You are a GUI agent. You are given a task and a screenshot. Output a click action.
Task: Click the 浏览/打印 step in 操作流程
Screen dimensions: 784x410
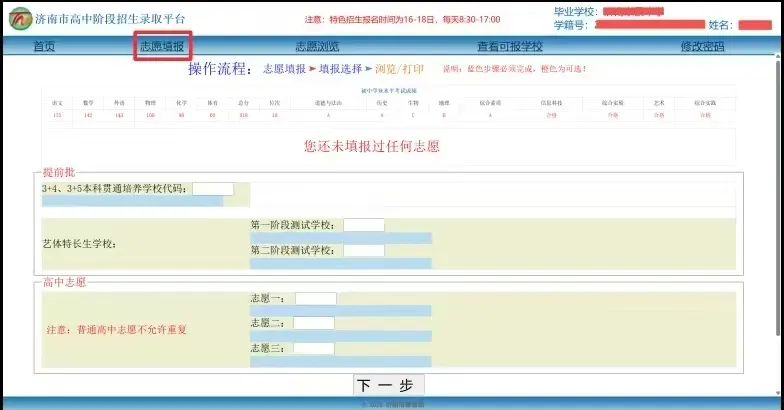(x=399, y=69)
